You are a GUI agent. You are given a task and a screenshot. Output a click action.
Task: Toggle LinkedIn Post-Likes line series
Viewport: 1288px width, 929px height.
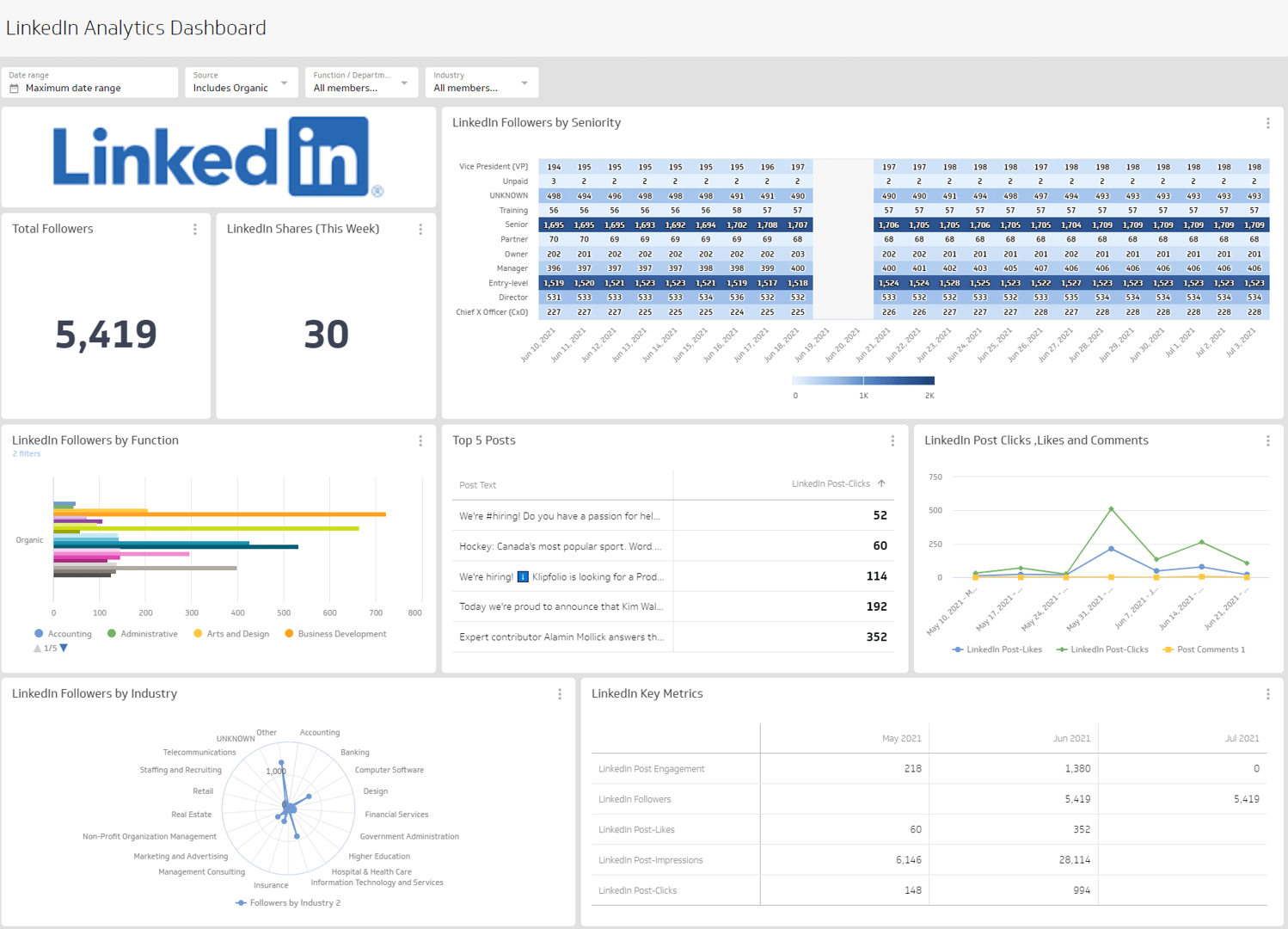(997, 649)
